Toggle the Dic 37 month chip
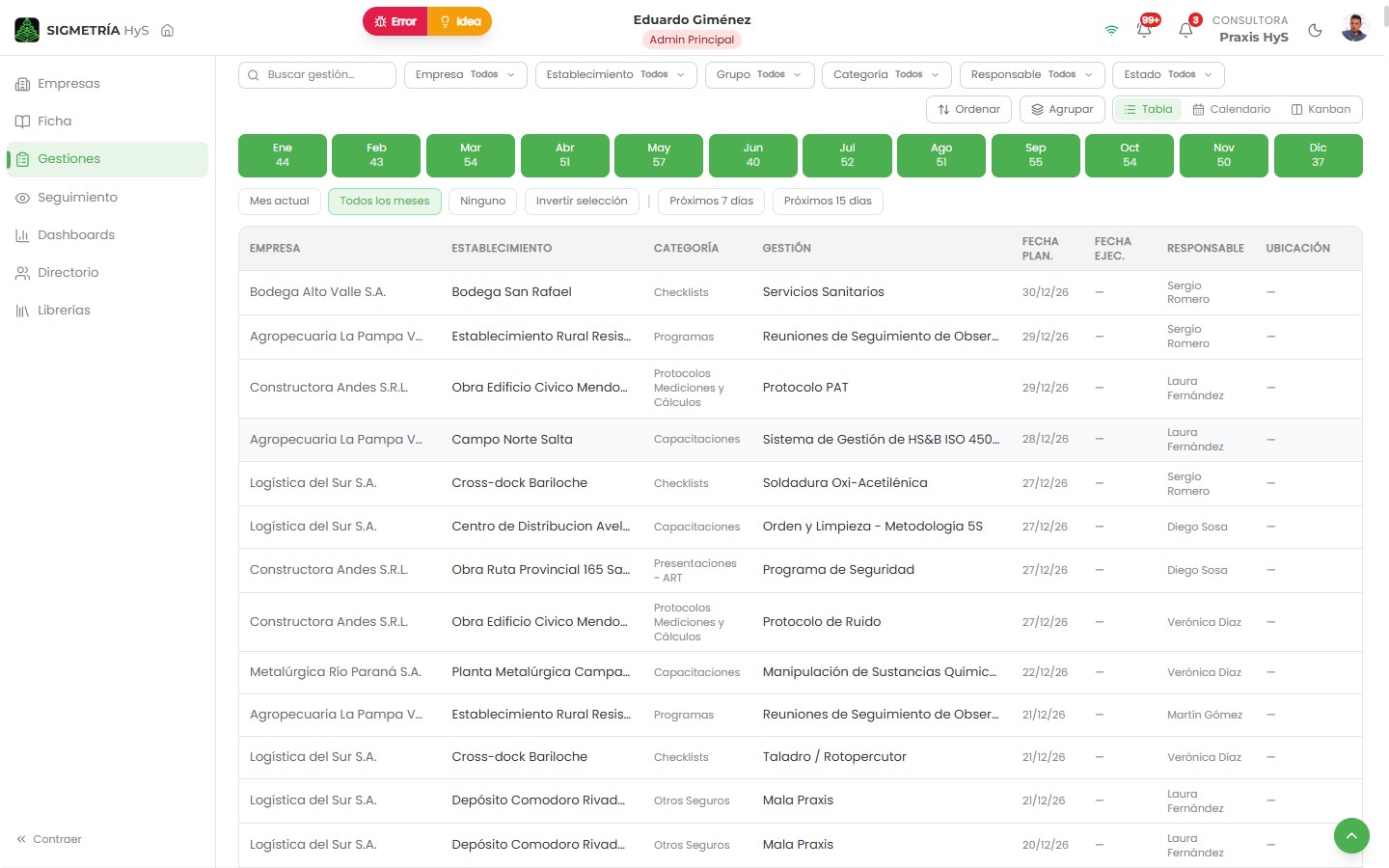This screenshot has width=1389, height=868. pyautogui.click(x=1319, y=155)
